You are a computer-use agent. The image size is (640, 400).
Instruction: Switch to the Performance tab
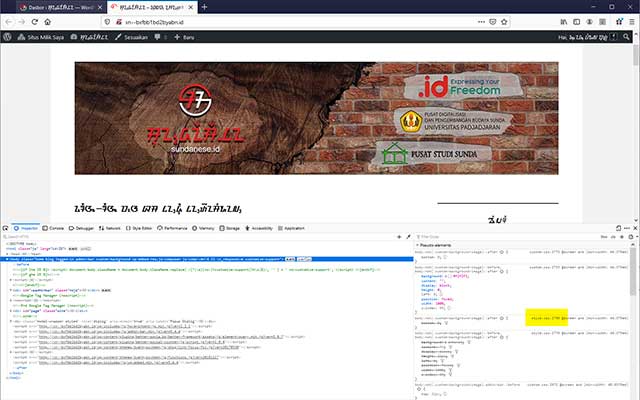coord(172,228)
